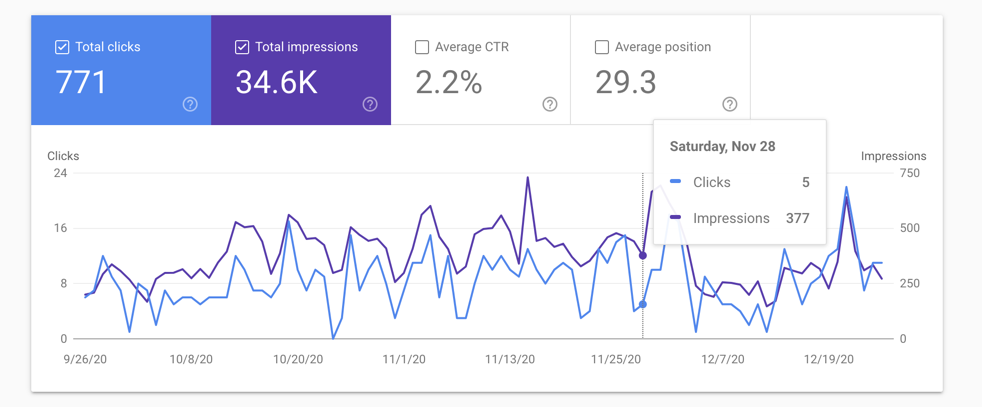
Task: Enable the Average CTR checkbox
Action: [x=422, y=47]
